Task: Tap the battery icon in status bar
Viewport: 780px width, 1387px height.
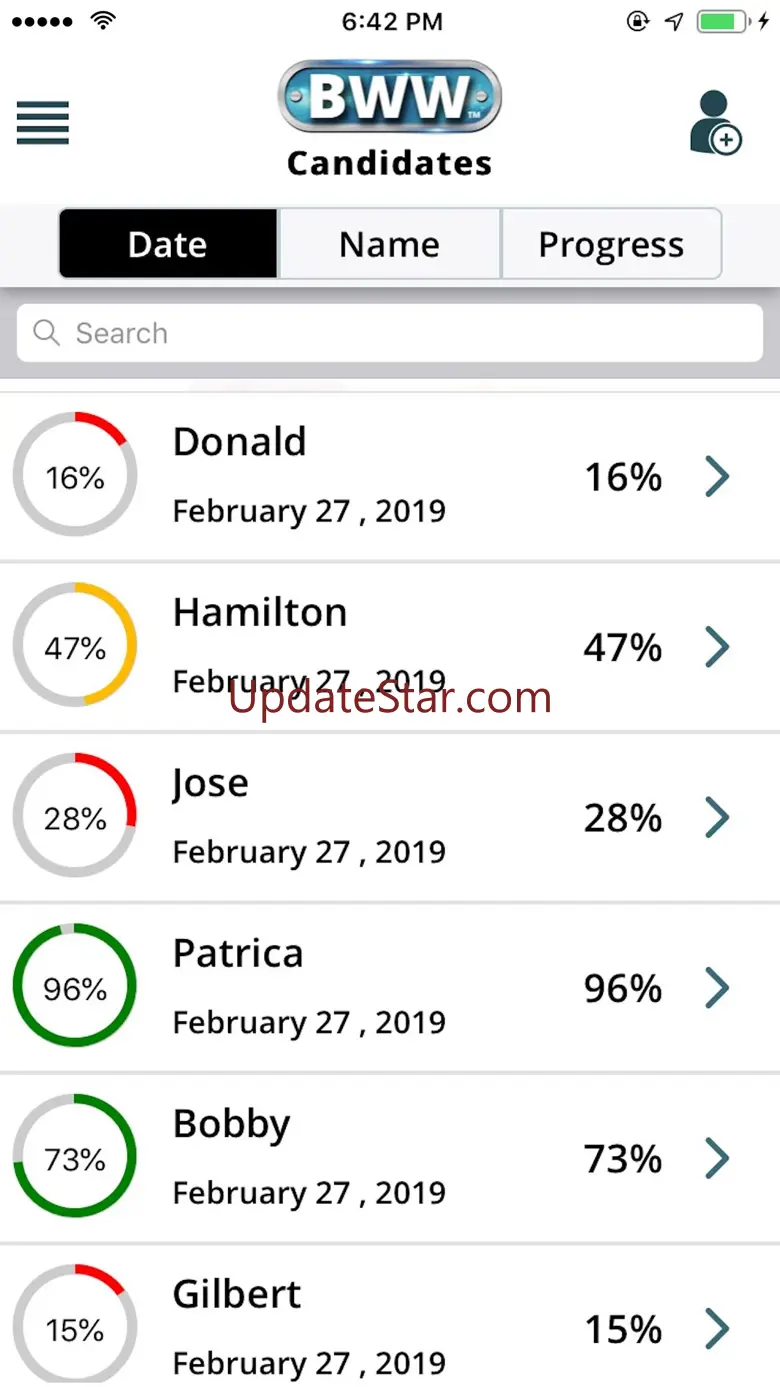Action: point(721,22)
